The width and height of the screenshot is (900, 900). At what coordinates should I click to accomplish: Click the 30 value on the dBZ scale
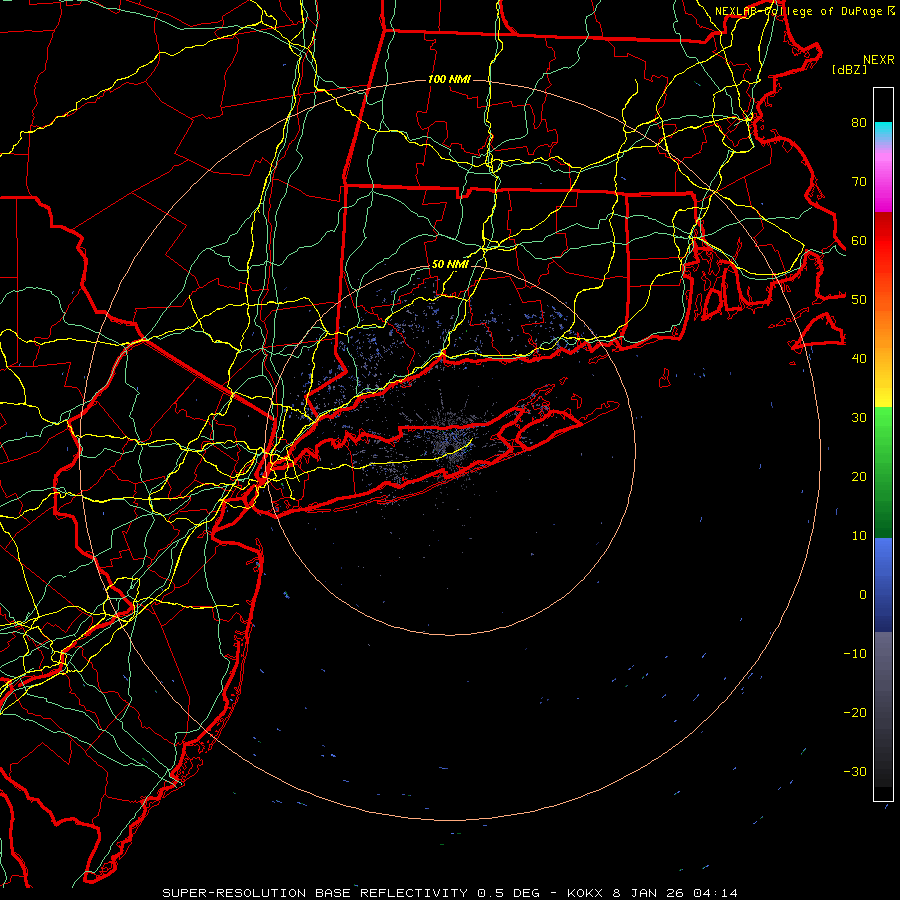tap(859, 417)
